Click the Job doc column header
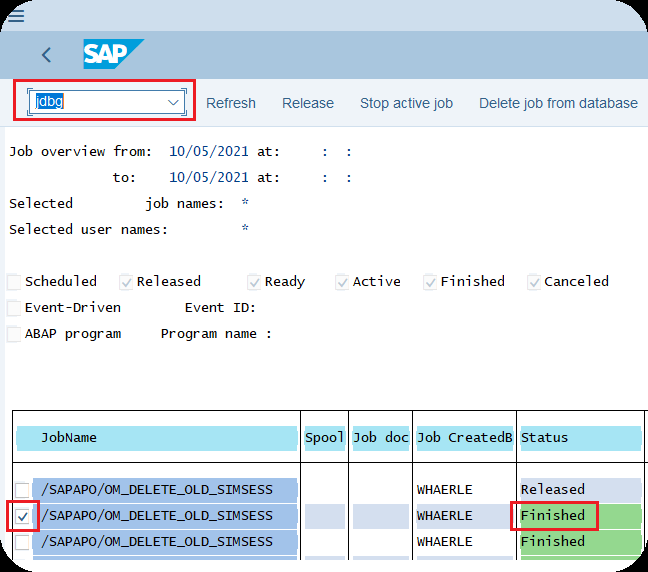The width and height of the screenshot is (648, 572). pos(381,438)
